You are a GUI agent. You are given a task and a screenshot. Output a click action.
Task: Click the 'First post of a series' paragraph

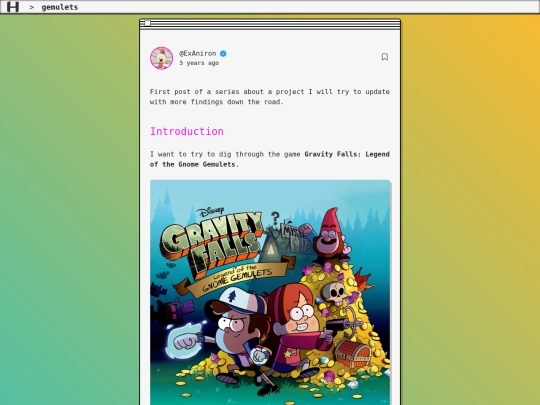[270, 97]
